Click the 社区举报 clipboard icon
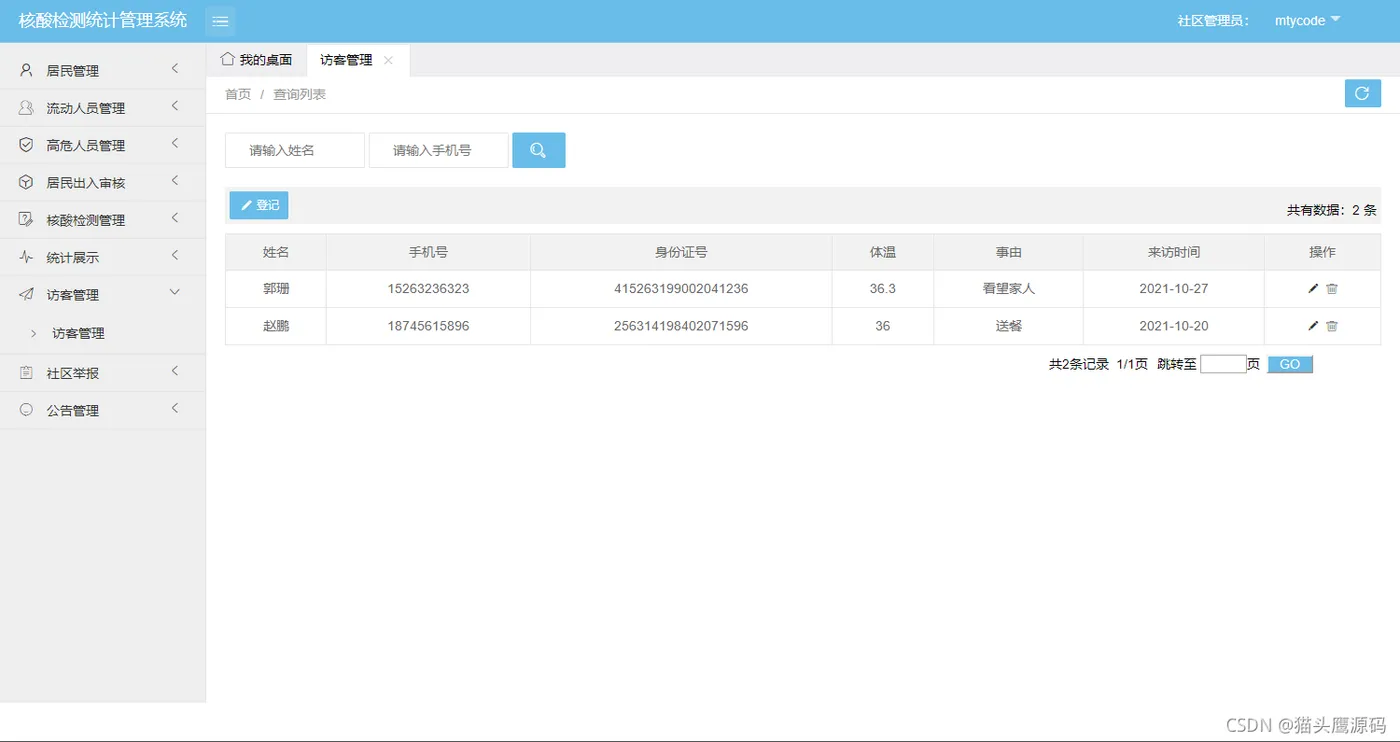 point(26,372)
